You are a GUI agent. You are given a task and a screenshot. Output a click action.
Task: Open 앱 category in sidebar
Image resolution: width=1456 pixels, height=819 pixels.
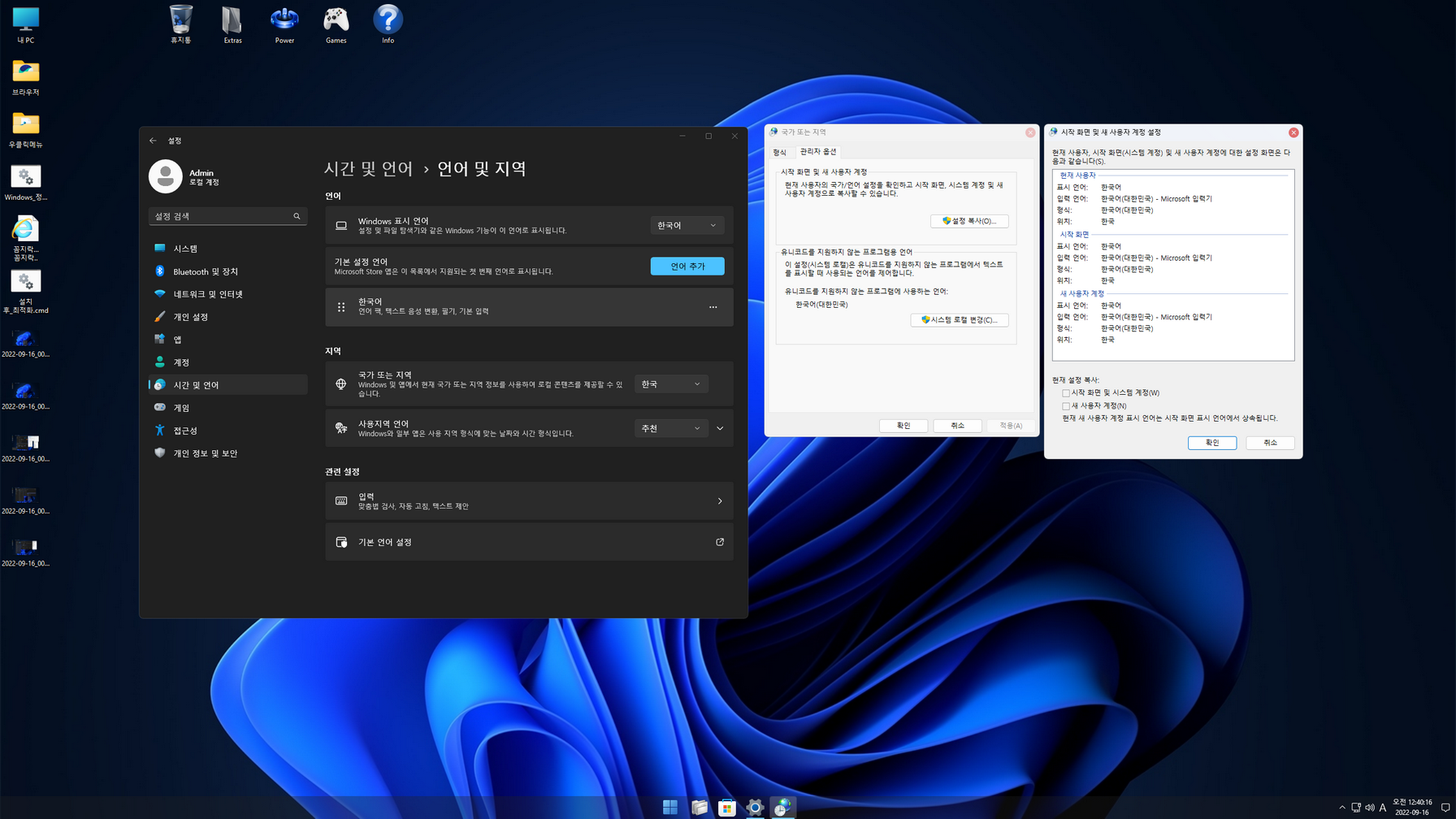point(228,340)
